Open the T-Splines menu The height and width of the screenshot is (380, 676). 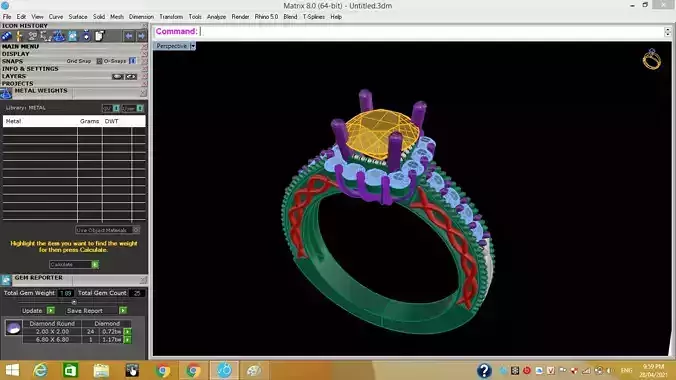point(313,17)
